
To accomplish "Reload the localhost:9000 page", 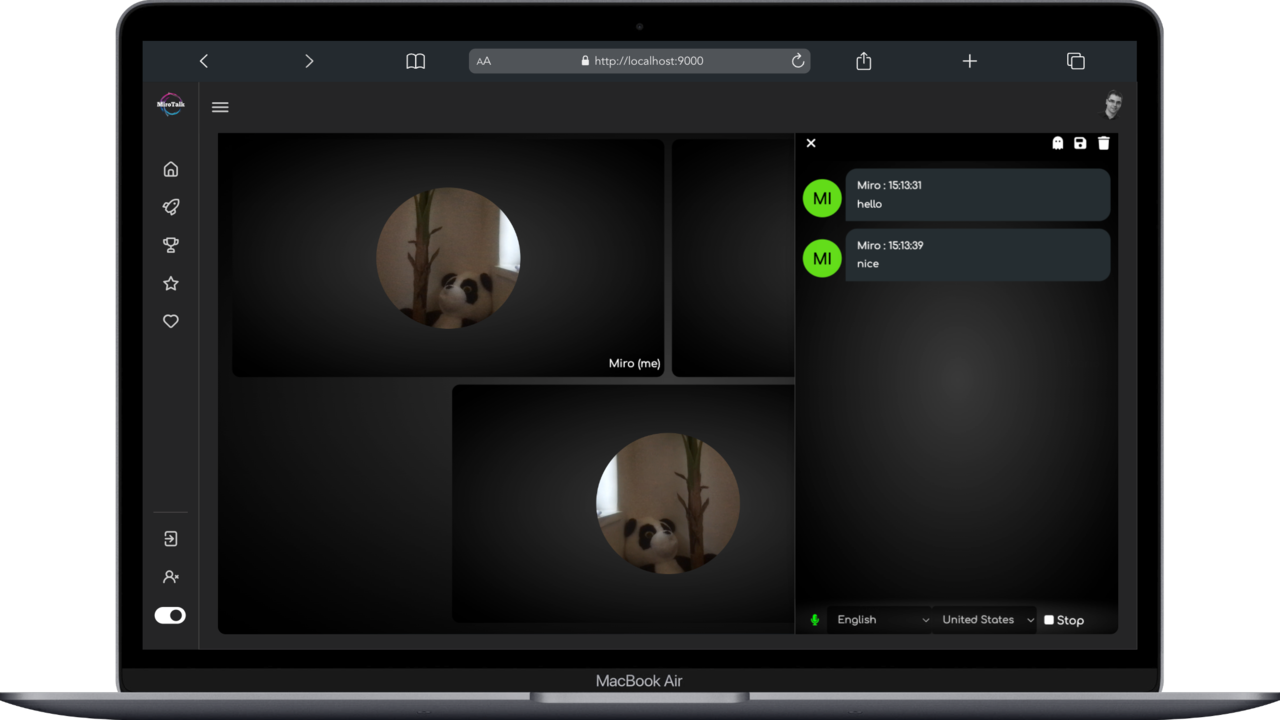I will 797,61.
